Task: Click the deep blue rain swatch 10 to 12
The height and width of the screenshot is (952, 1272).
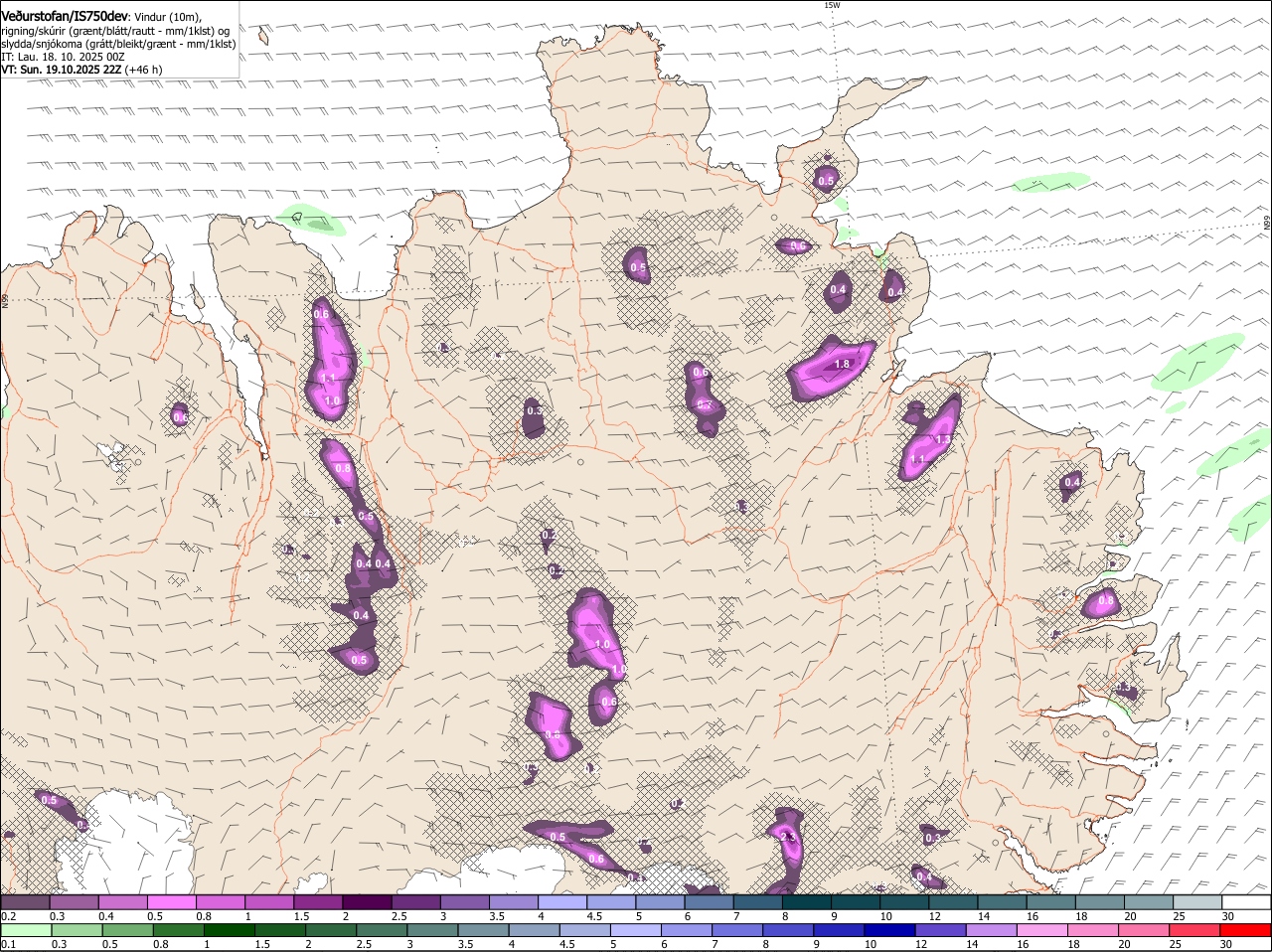Action: click(890, 931)
